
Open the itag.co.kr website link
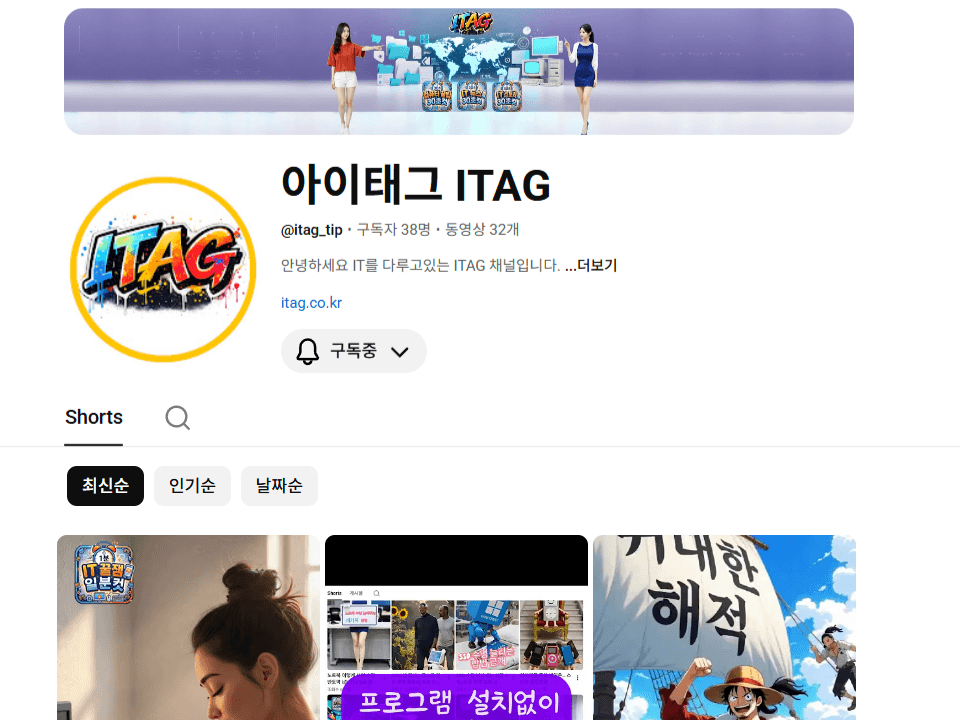(311, 303)
